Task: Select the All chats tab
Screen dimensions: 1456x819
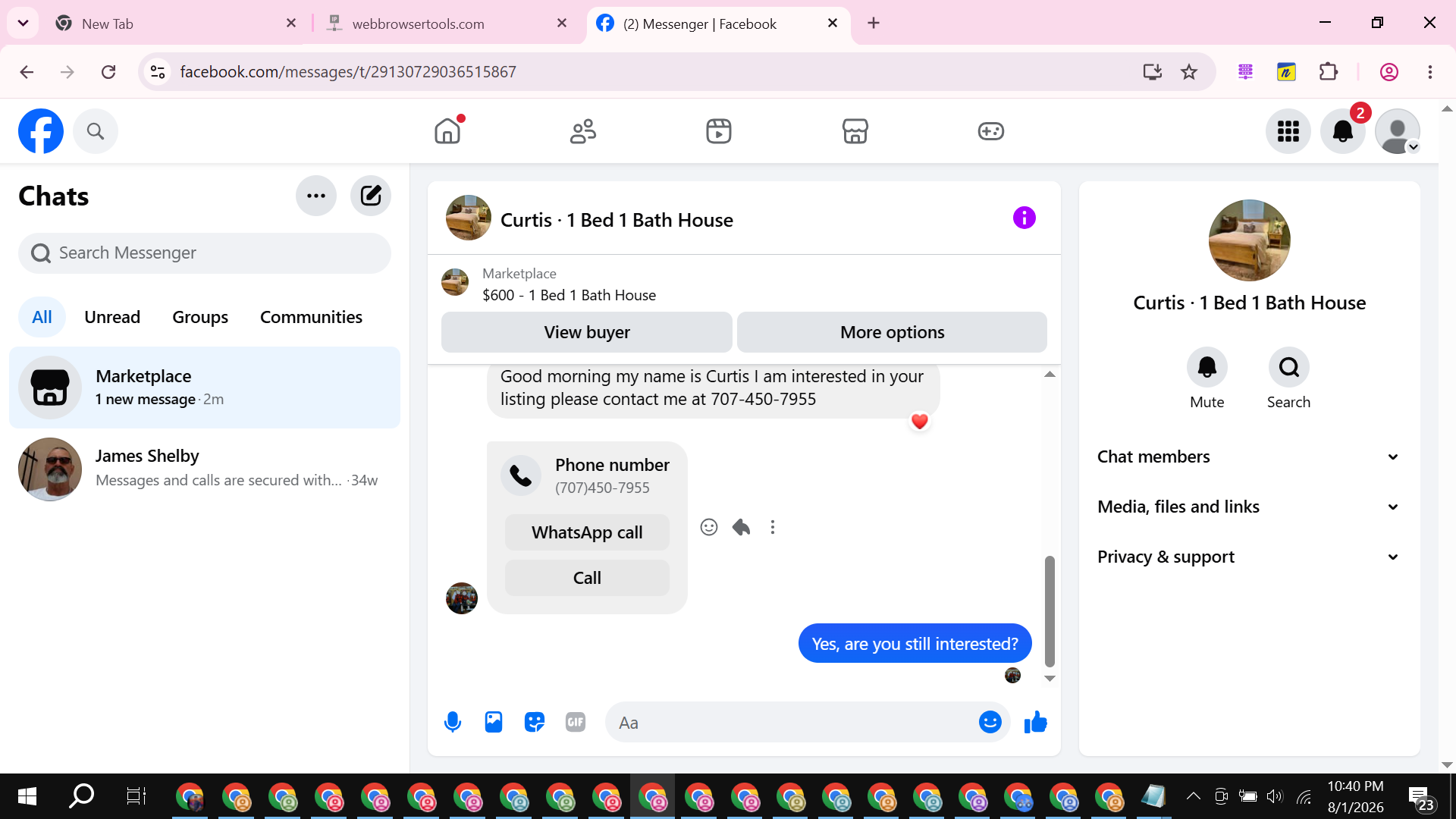Action: click(x=42, y=317)
